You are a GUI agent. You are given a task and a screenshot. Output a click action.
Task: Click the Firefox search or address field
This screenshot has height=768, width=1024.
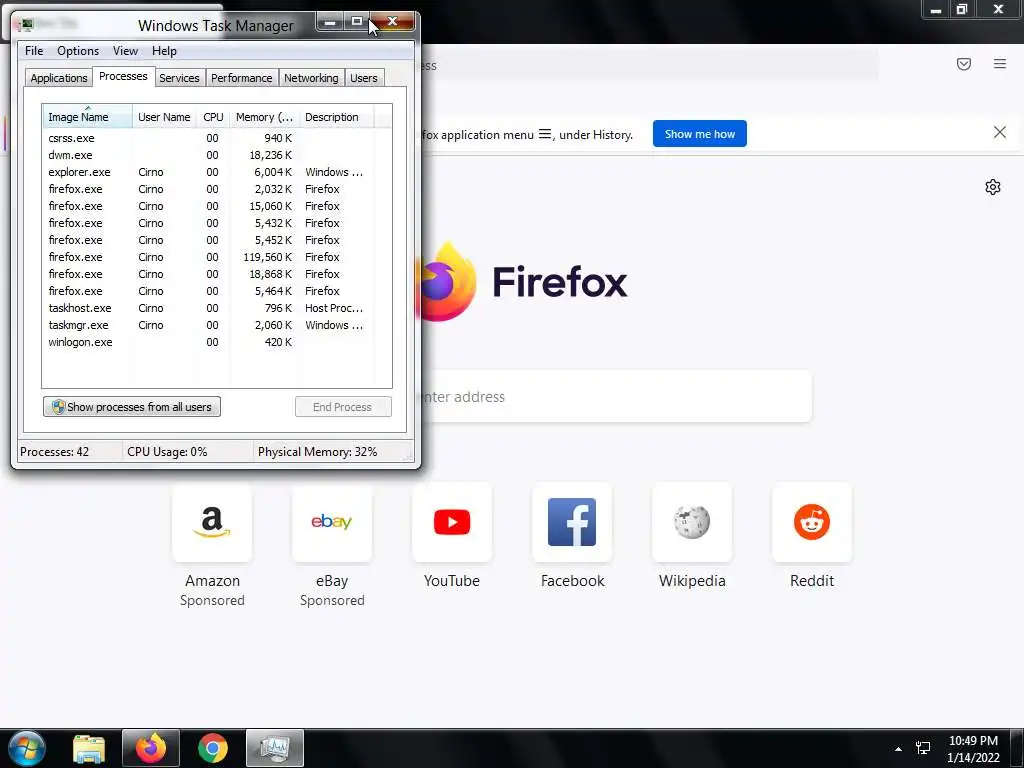coord(614,396)
